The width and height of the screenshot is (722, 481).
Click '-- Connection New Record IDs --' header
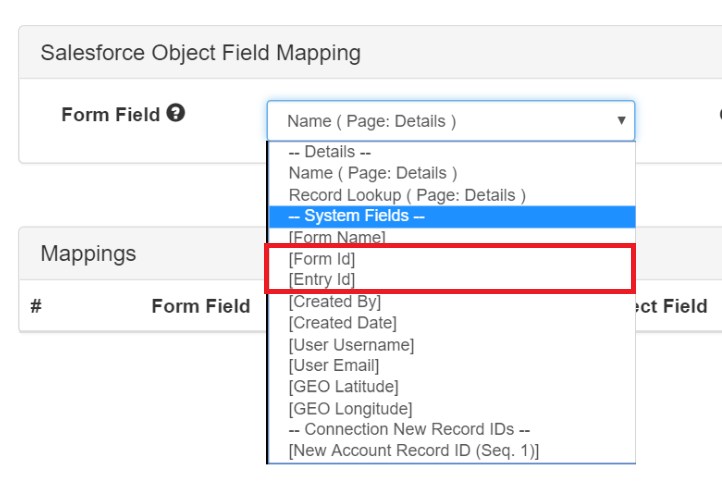coord(451,429)
